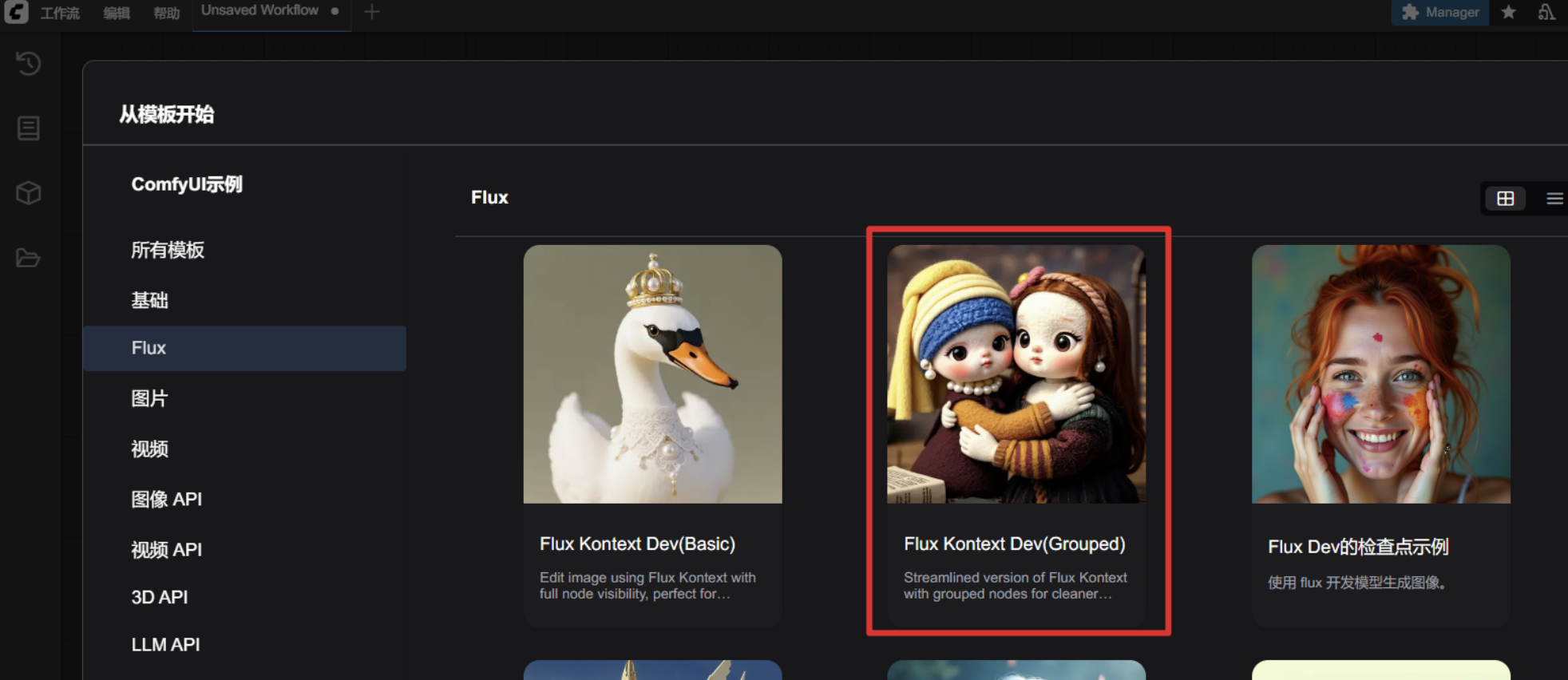Click the Flux section heading
The image size is (1568, 680).
point(489,197)
